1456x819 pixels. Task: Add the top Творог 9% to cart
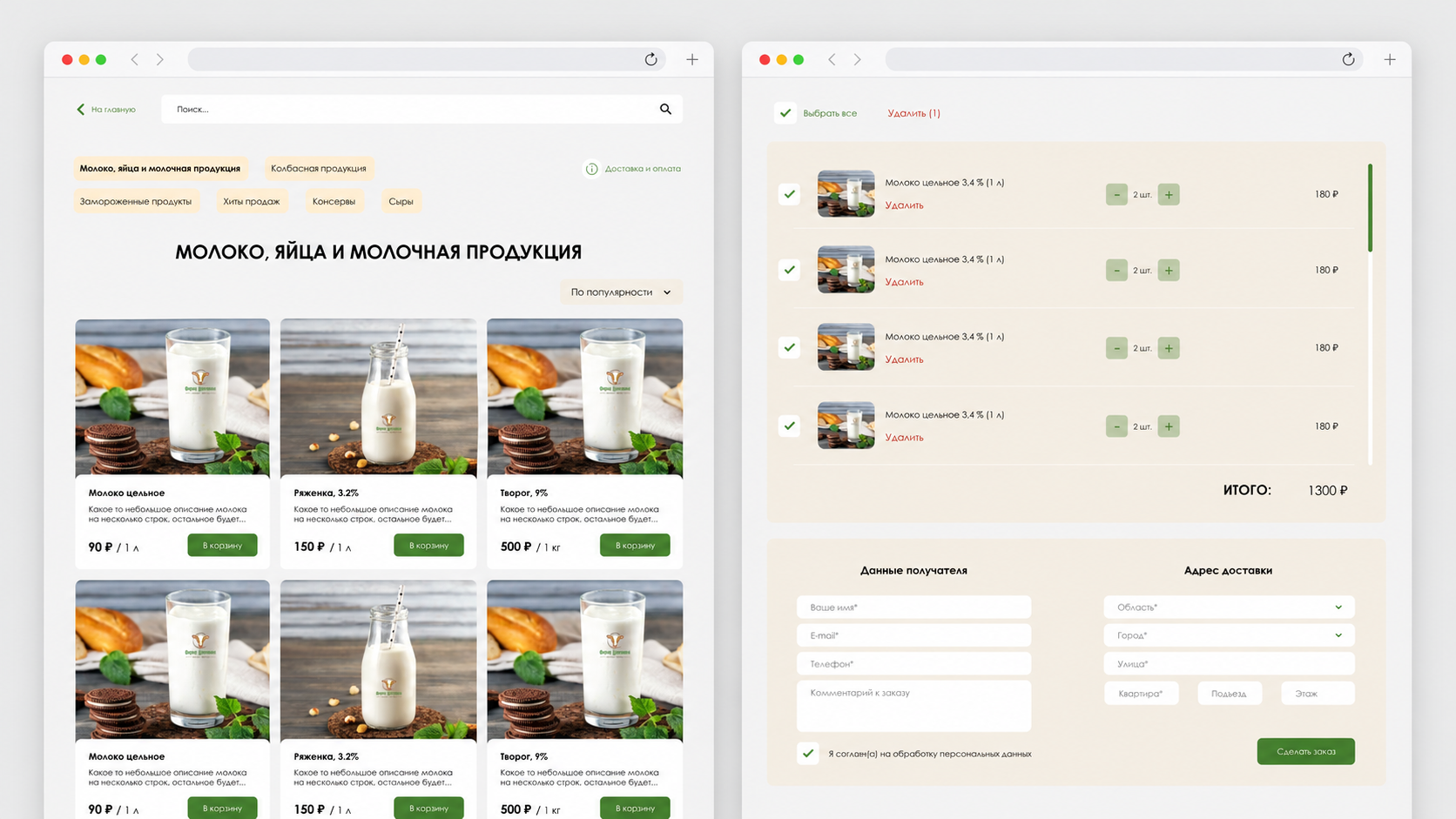tap(635, 545)
